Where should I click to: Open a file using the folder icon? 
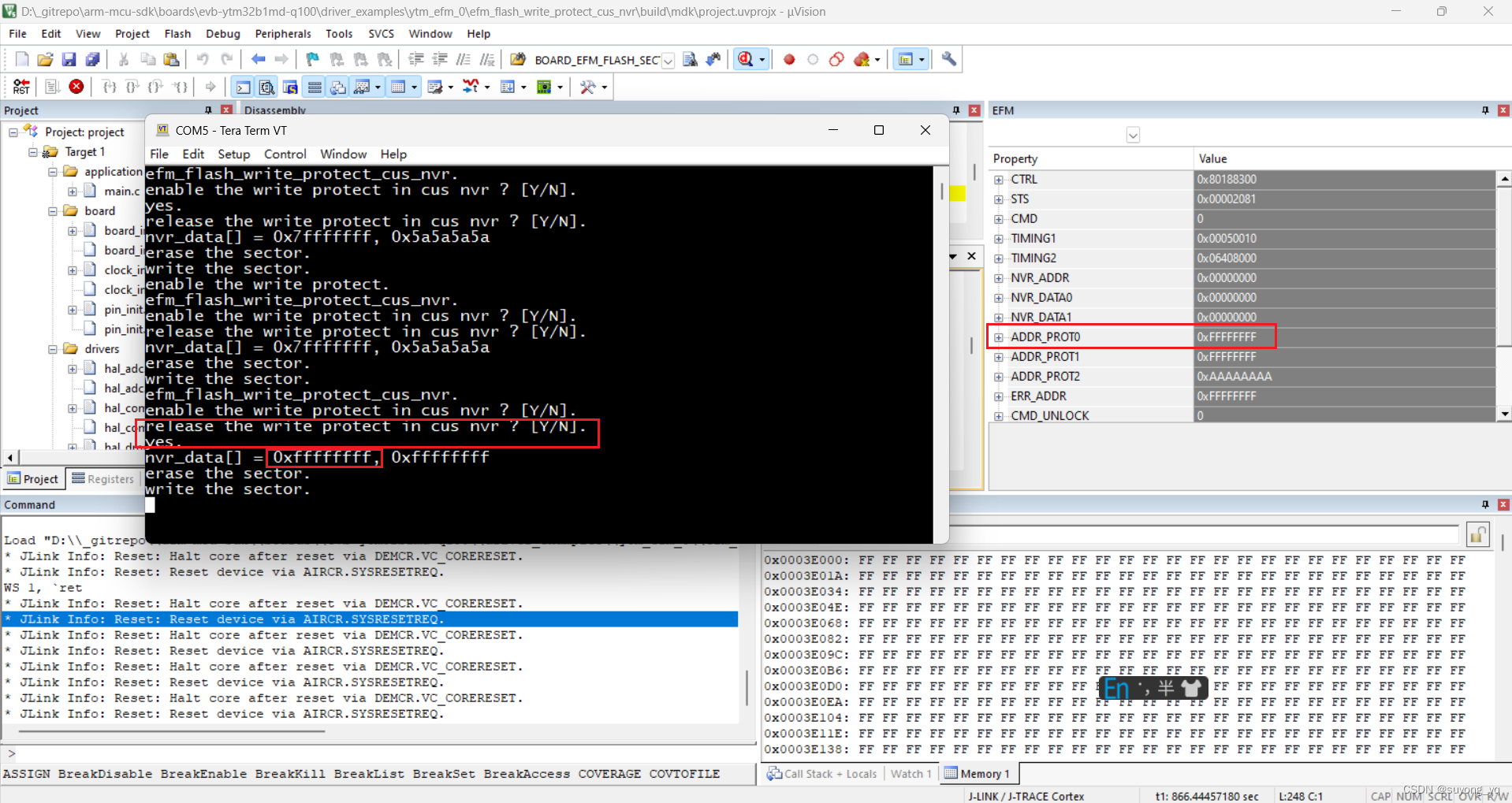click(45, 59)
